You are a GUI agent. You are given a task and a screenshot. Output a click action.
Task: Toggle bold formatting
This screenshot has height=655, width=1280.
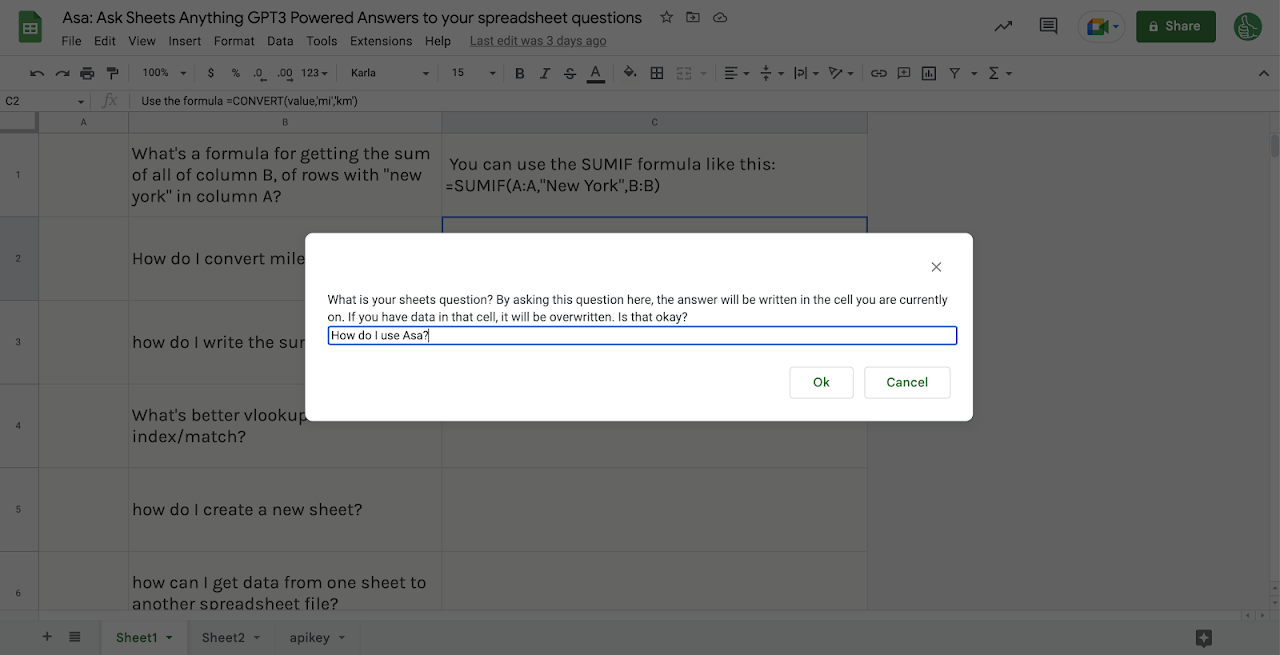pos(519,73)
